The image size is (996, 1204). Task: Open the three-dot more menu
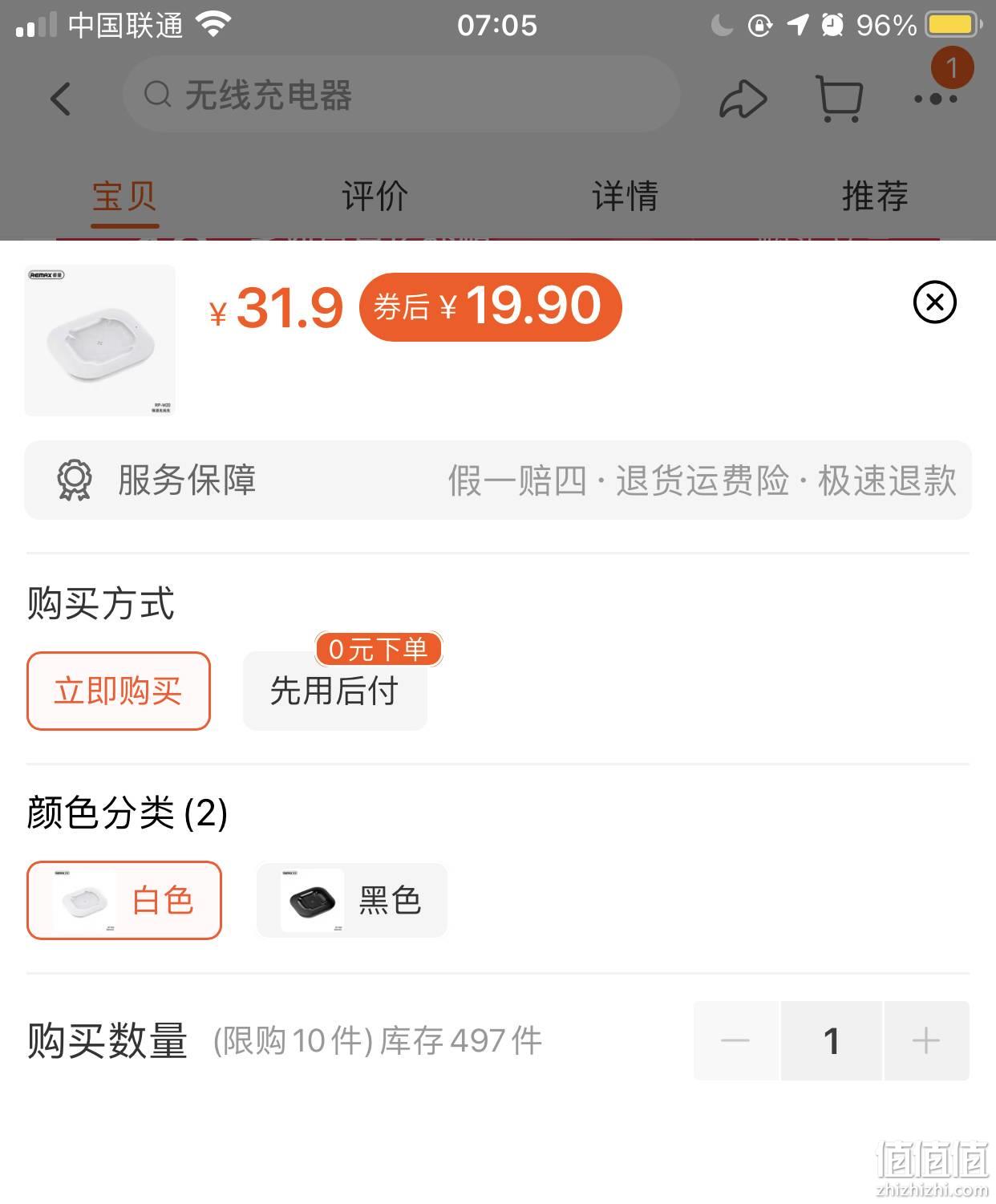point(936,99)
